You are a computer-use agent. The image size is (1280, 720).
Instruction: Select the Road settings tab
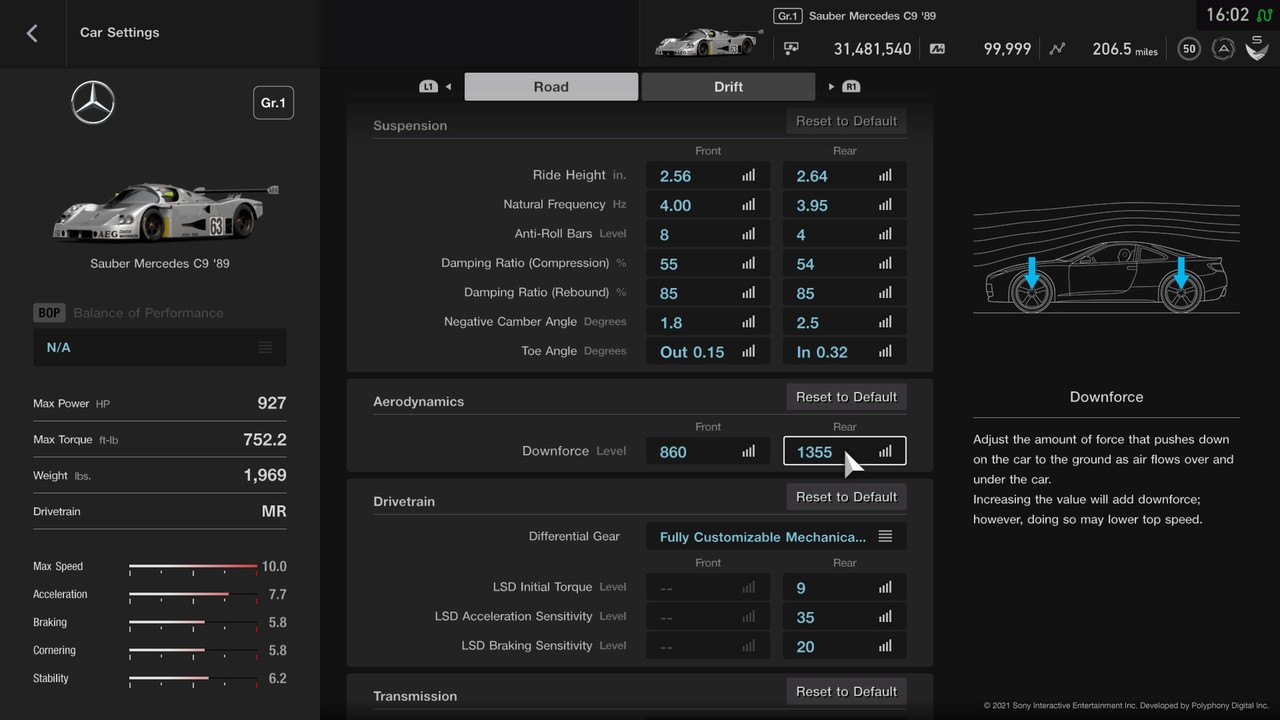(x=551, y=87)
